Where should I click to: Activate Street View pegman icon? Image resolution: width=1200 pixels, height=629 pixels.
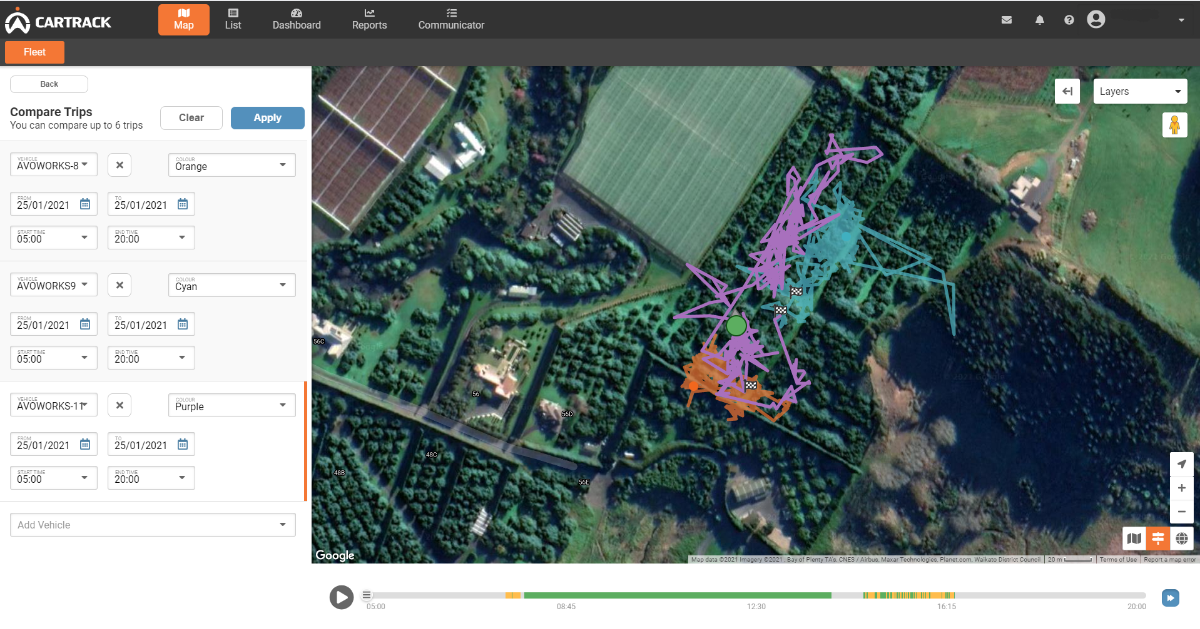point(1174,125)
